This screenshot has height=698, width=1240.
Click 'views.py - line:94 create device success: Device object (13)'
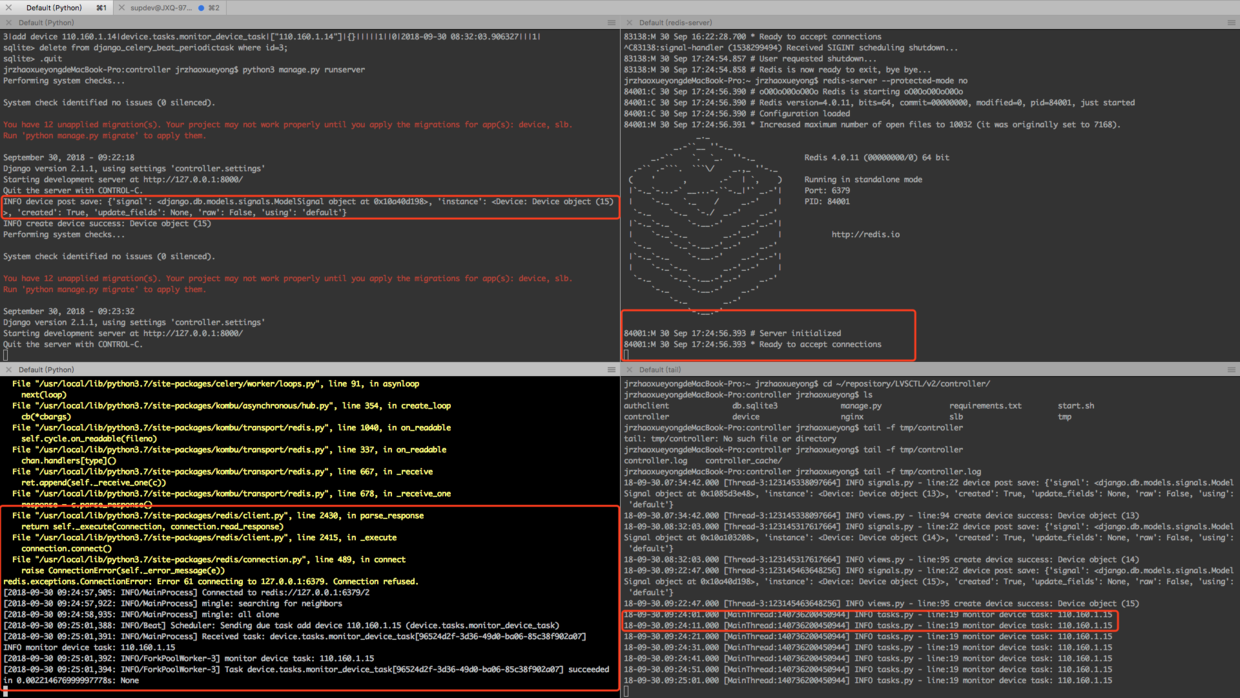[881, 515]
